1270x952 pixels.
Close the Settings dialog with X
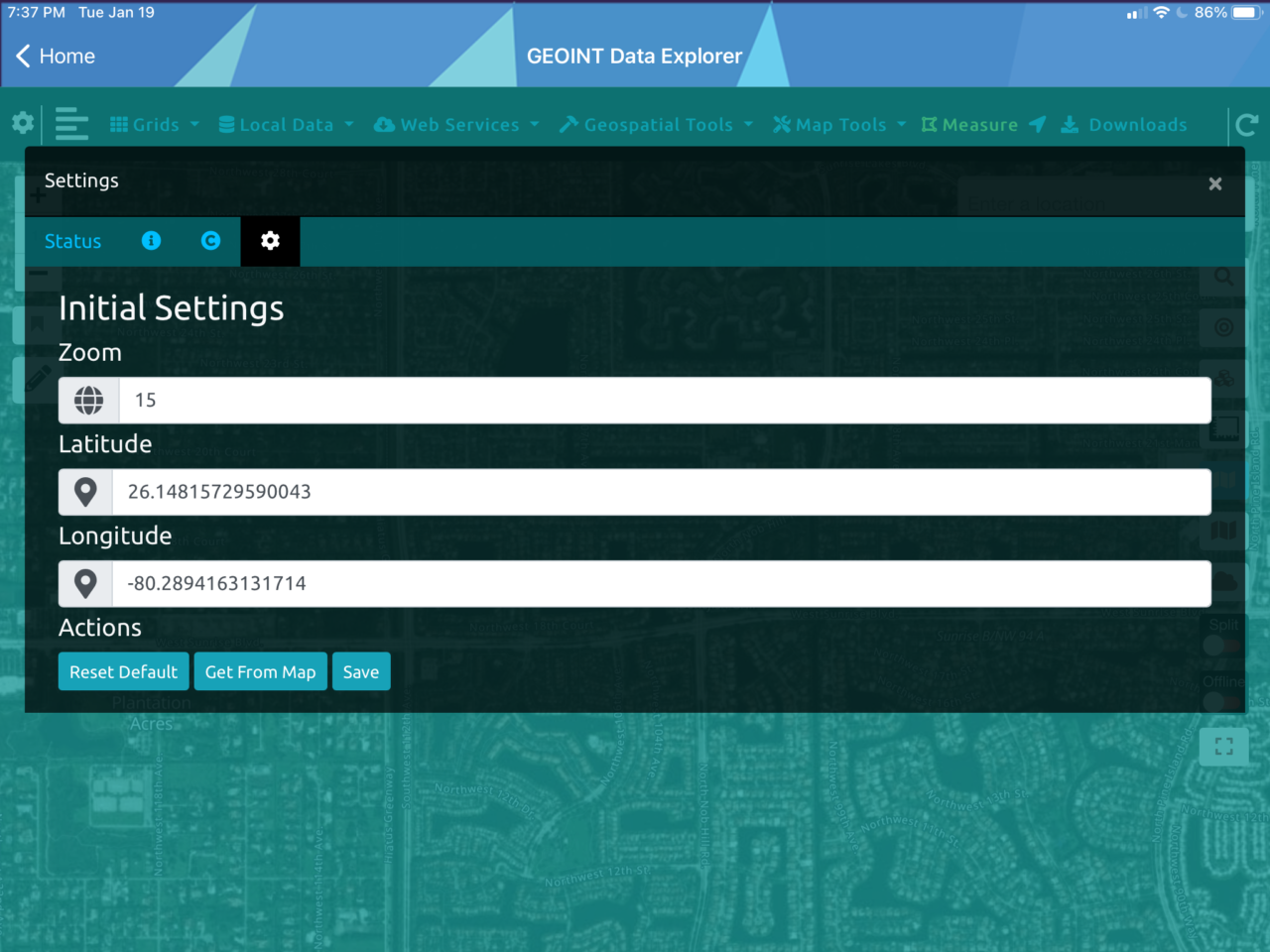(1215, 183)
